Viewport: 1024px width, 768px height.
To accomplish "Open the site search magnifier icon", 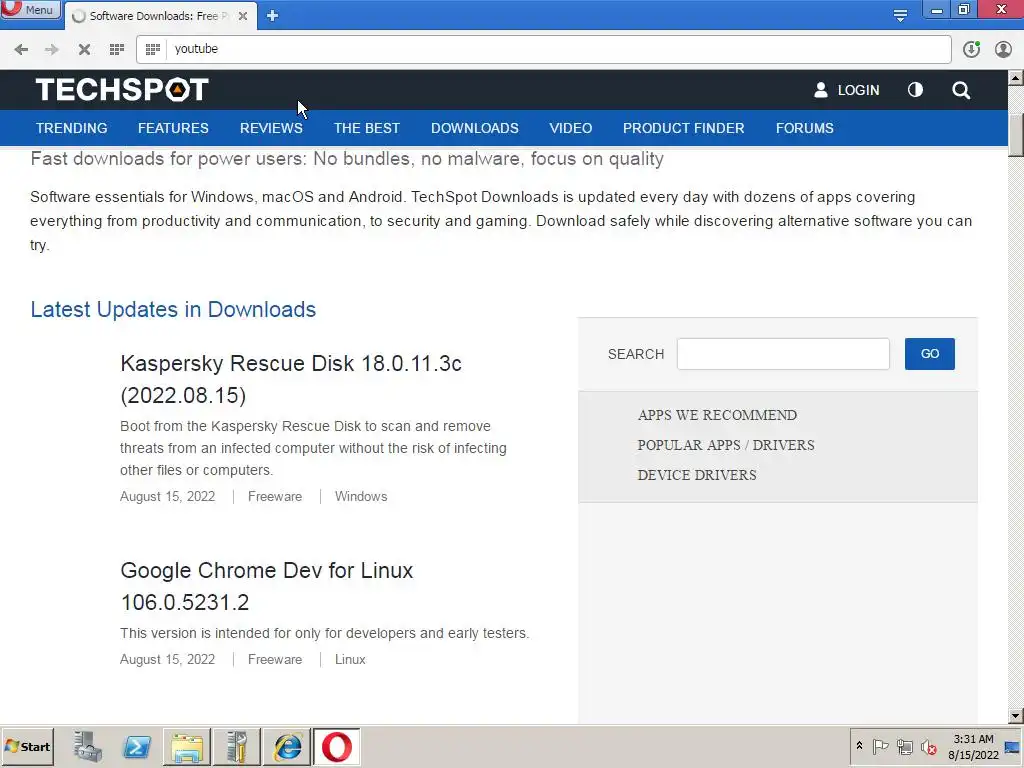I will 961,90.
